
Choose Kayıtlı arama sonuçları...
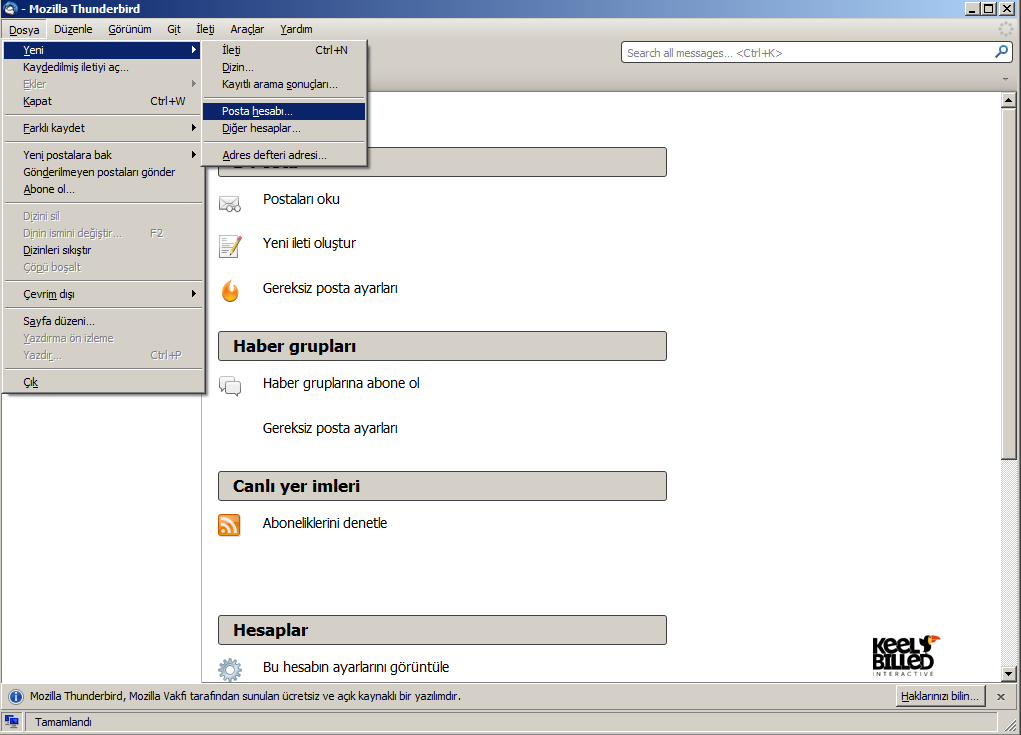click(284, 84)
